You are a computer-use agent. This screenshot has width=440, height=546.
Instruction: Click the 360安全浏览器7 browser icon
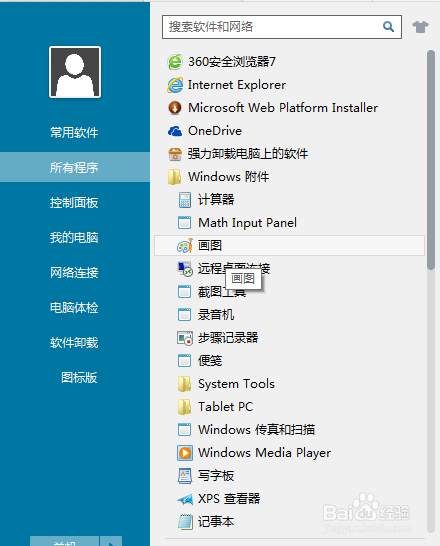[175, 62]
